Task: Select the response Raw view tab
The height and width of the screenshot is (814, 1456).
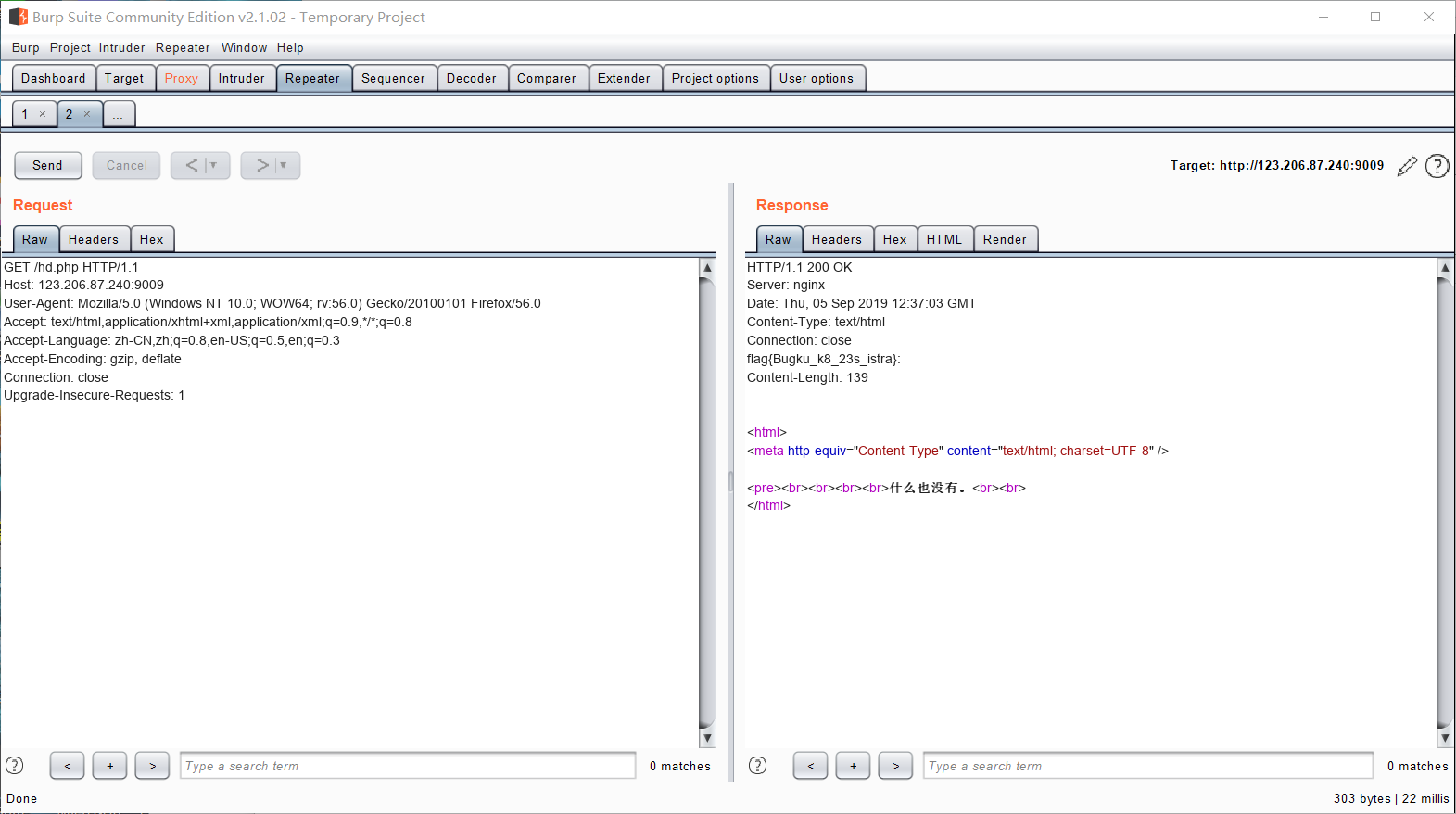Action: (779, 239)
